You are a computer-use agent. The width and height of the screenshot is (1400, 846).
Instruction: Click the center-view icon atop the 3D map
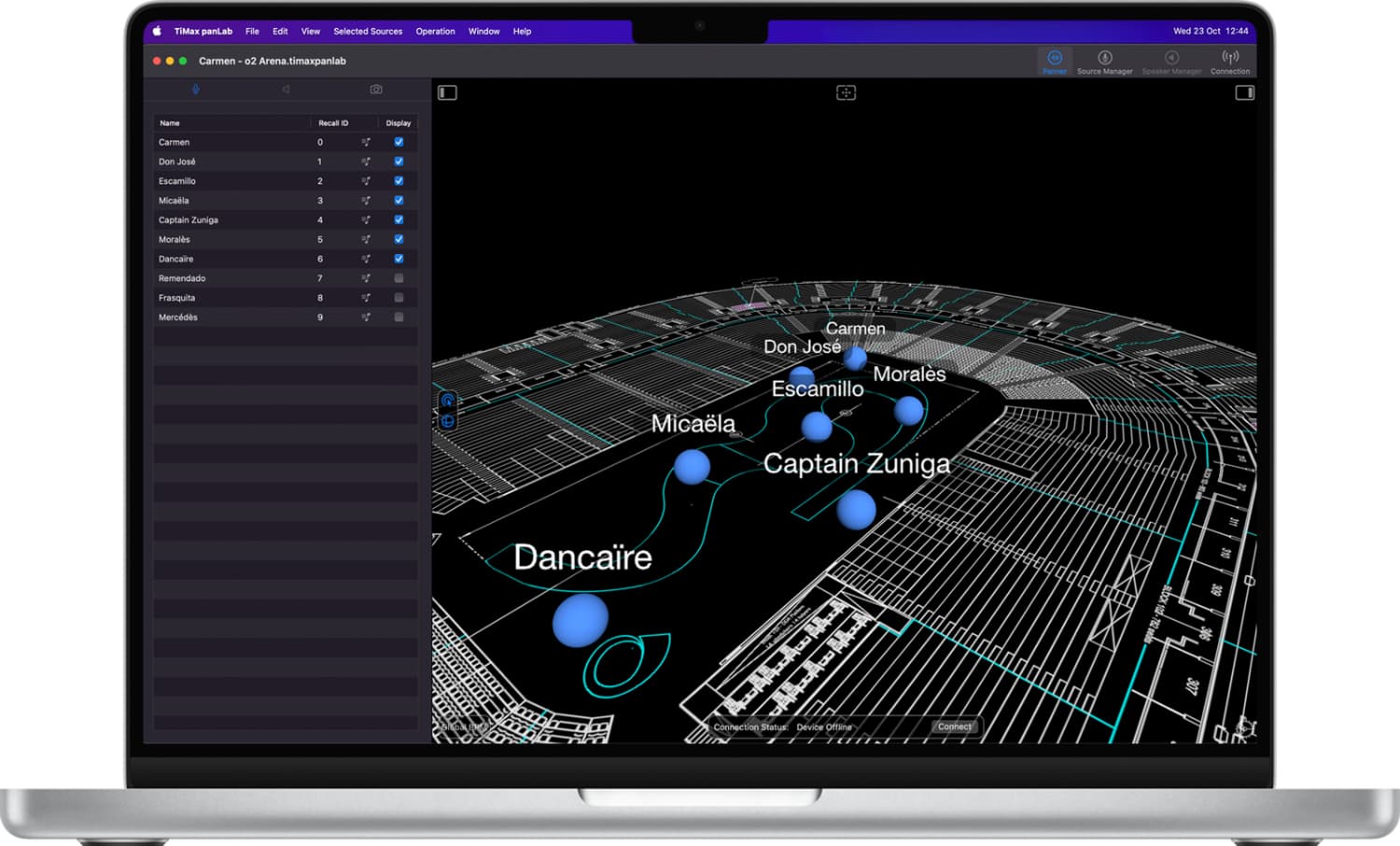[x=846, y=92]
